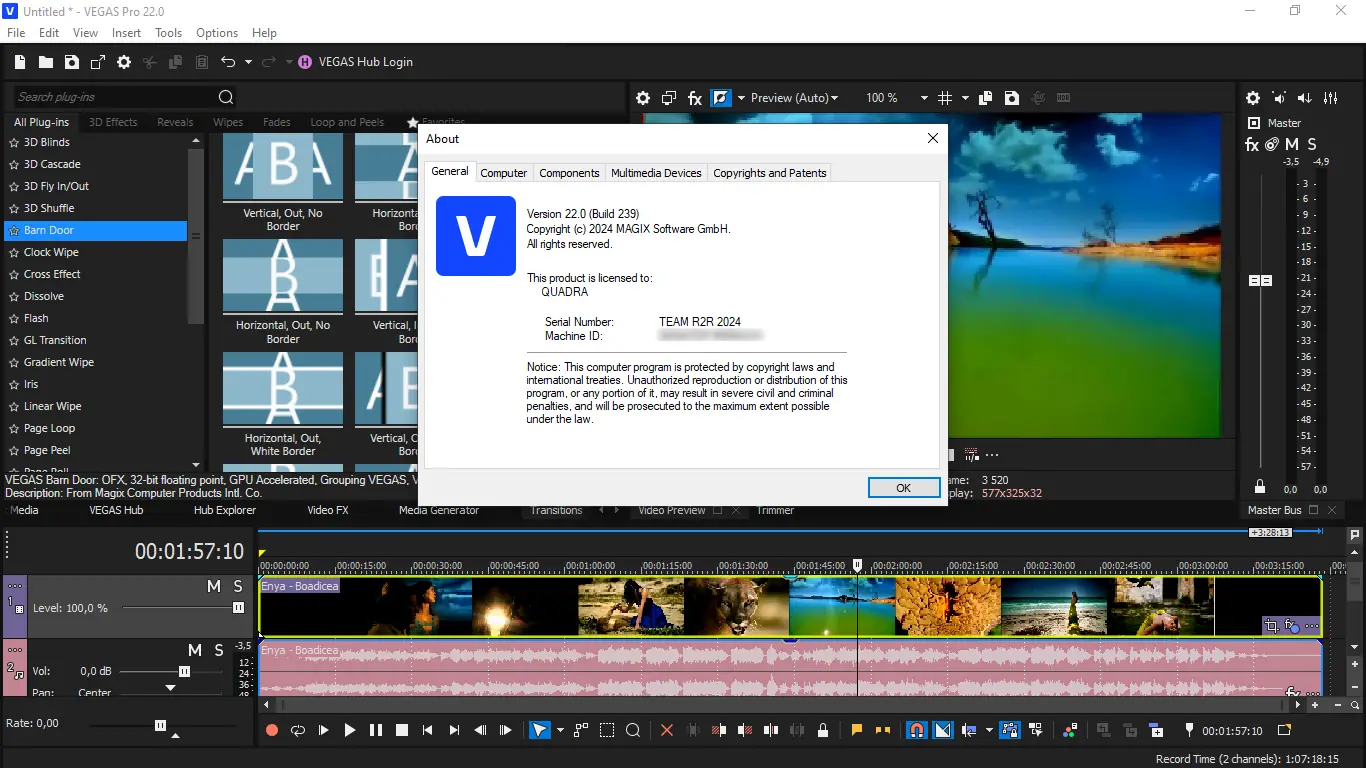Start recording with the red Record button
This screenshot has height=768, width=1366.
tap(272, 731)
